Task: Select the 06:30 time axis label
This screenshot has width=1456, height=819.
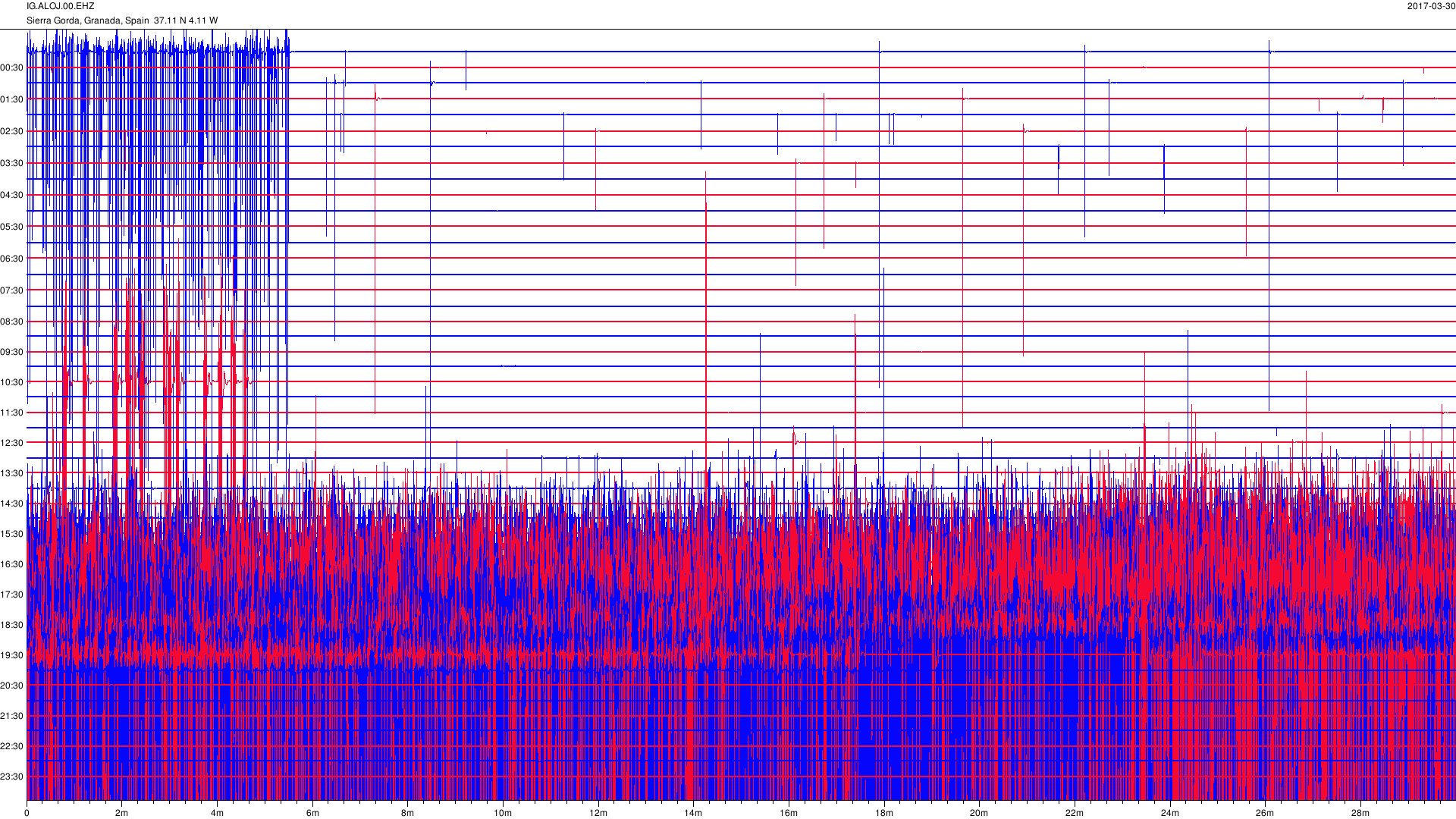Action: click(x=12, y=259)
